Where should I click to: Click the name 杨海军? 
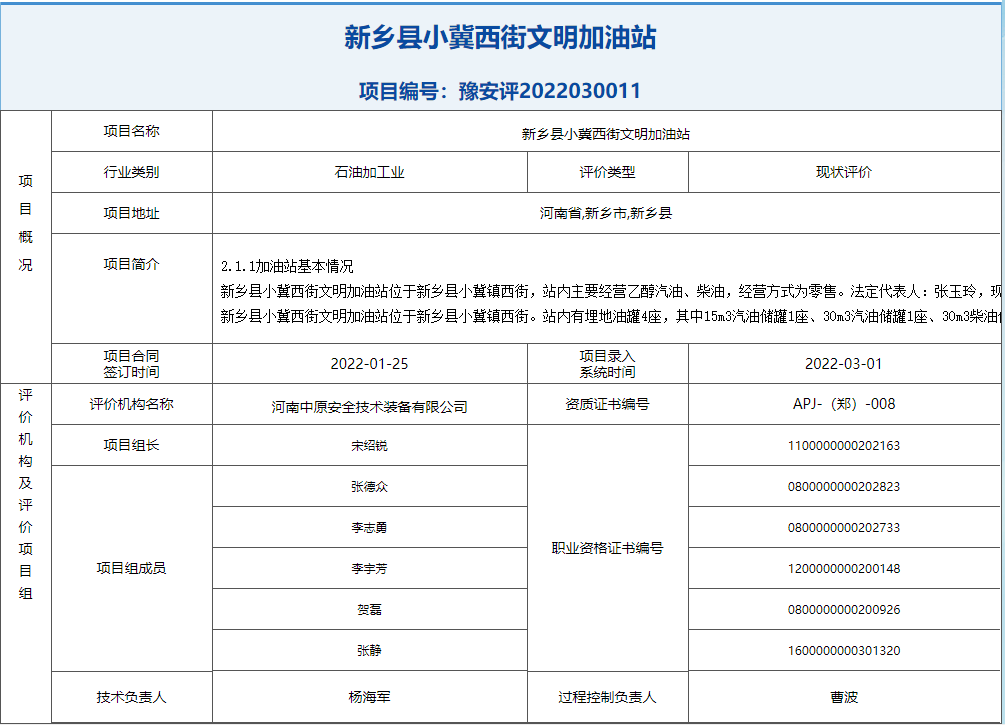pyautogui.click(x=369, y=697)
